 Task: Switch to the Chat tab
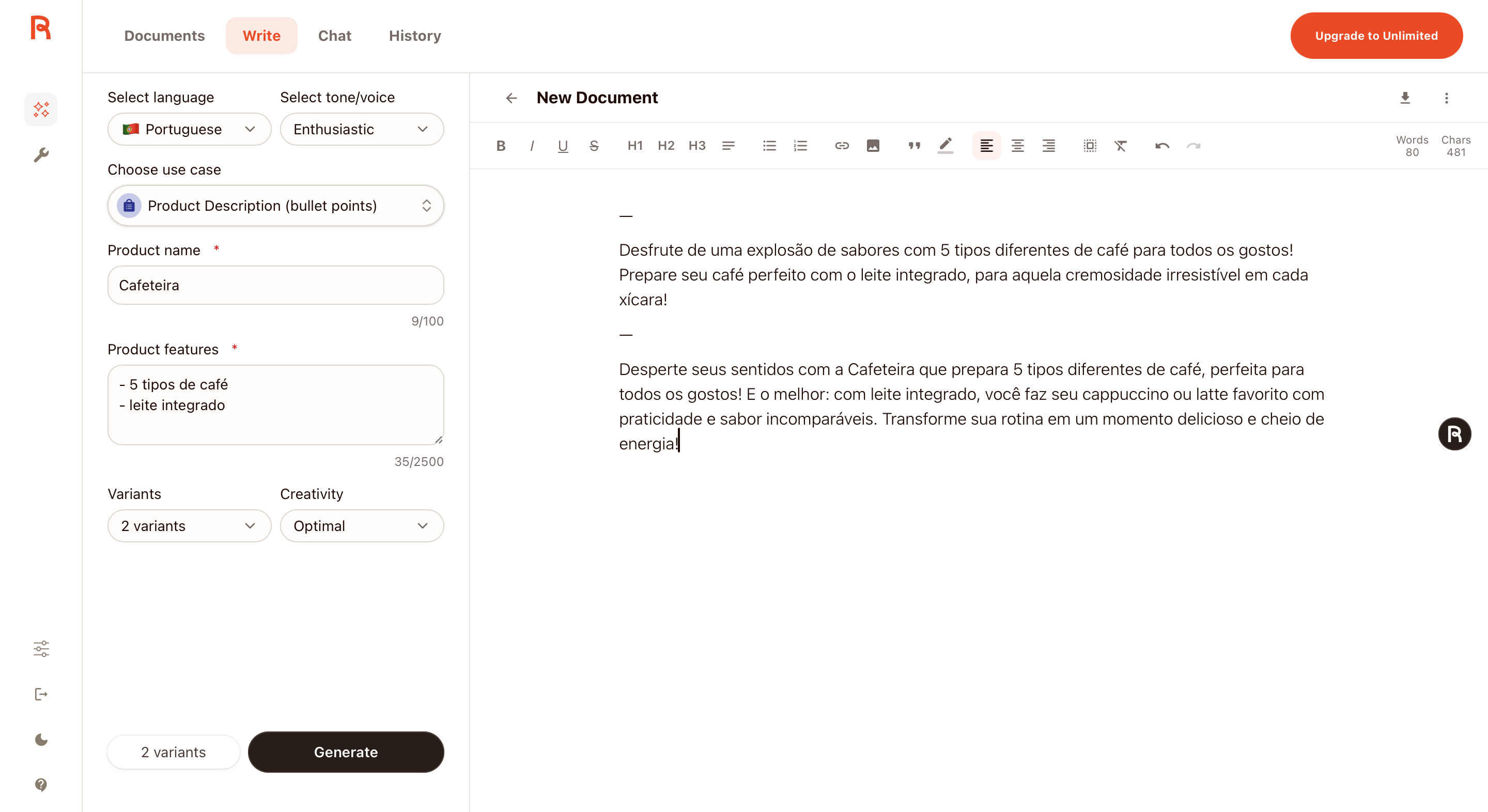point(334,36)
